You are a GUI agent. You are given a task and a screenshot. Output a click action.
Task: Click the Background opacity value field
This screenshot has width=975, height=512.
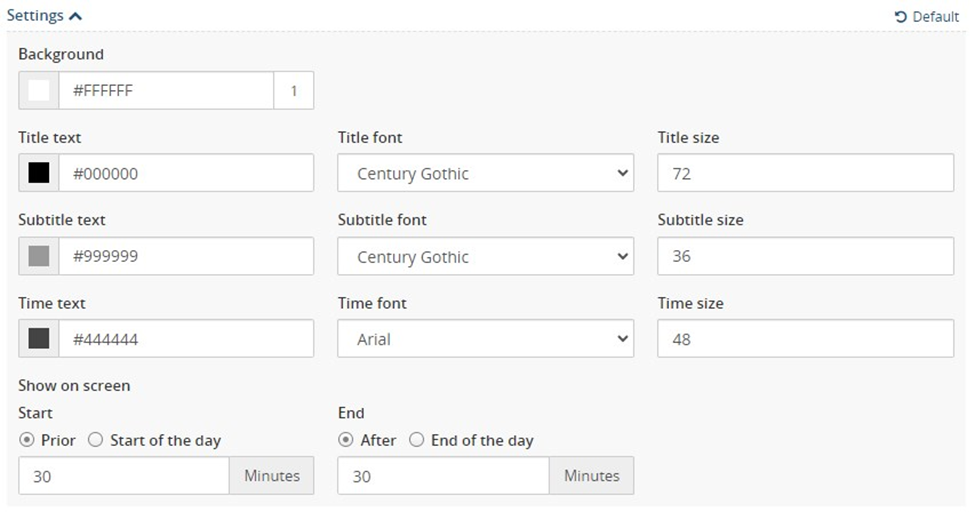tap(293, 90)
